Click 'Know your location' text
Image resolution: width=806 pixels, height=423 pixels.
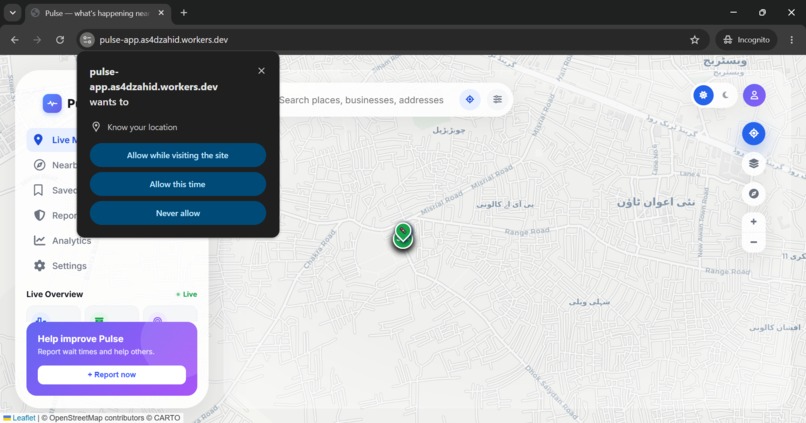pos(142,127)
